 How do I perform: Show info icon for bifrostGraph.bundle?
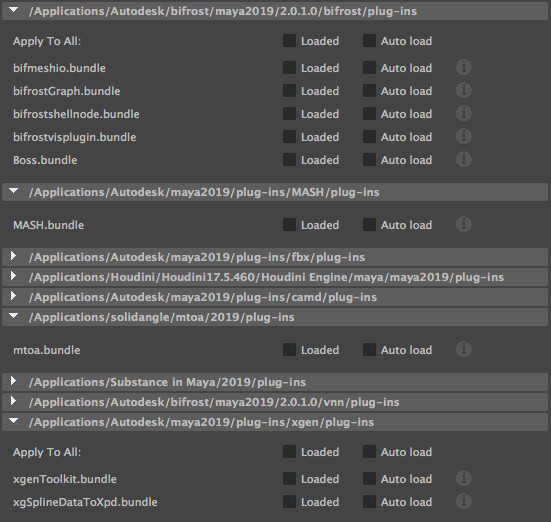(464, 91)
